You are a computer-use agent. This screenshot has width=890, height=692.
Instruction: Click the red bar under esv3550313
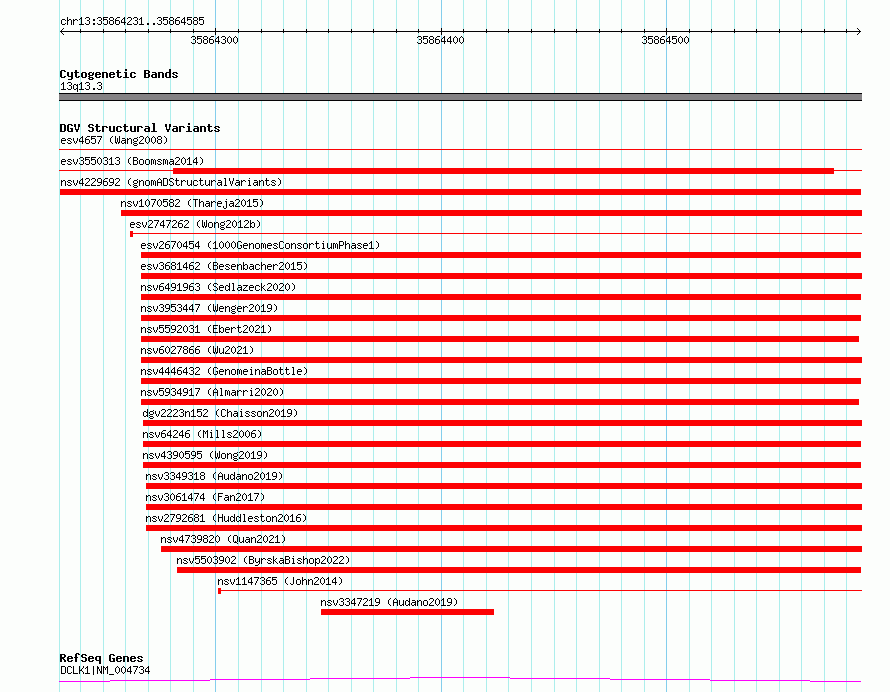pos(503,170)
